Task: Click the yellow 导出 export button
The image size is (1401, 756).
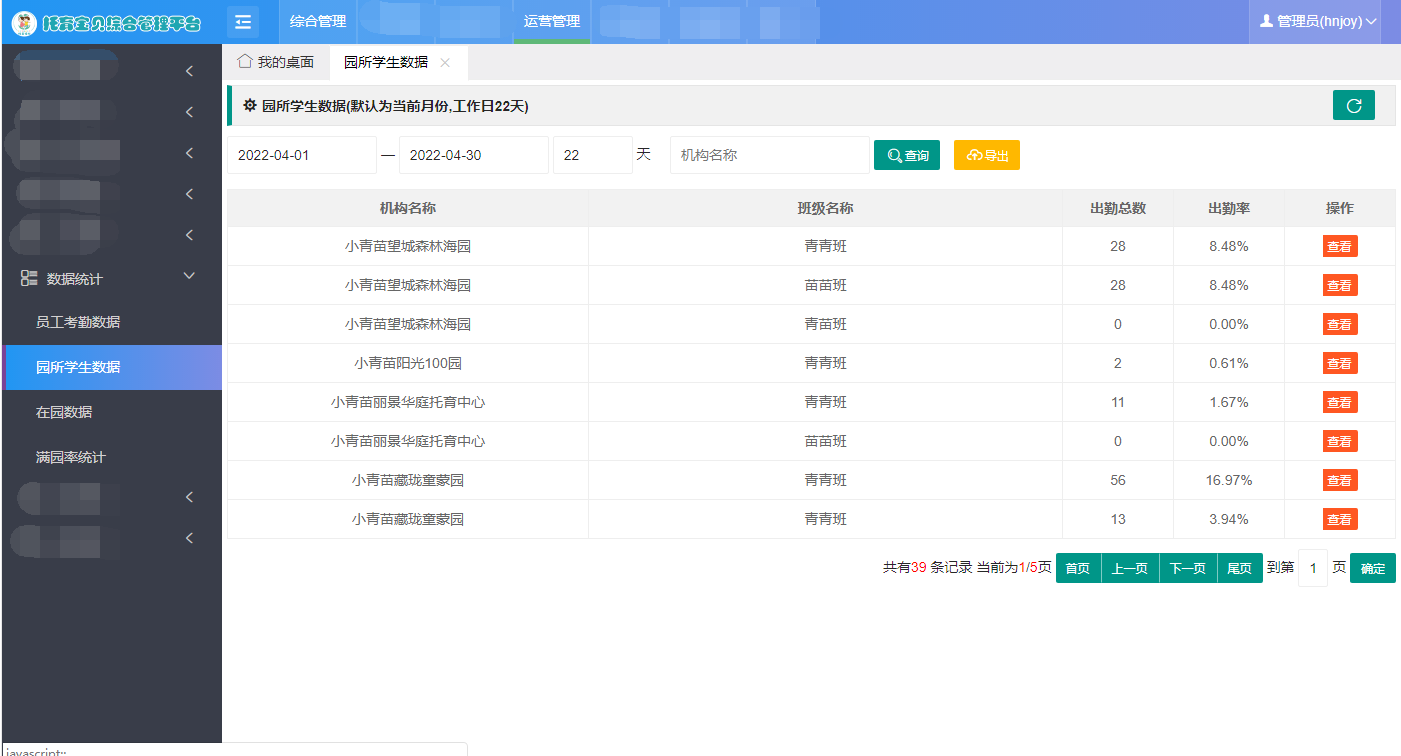Action: [987, 155]
